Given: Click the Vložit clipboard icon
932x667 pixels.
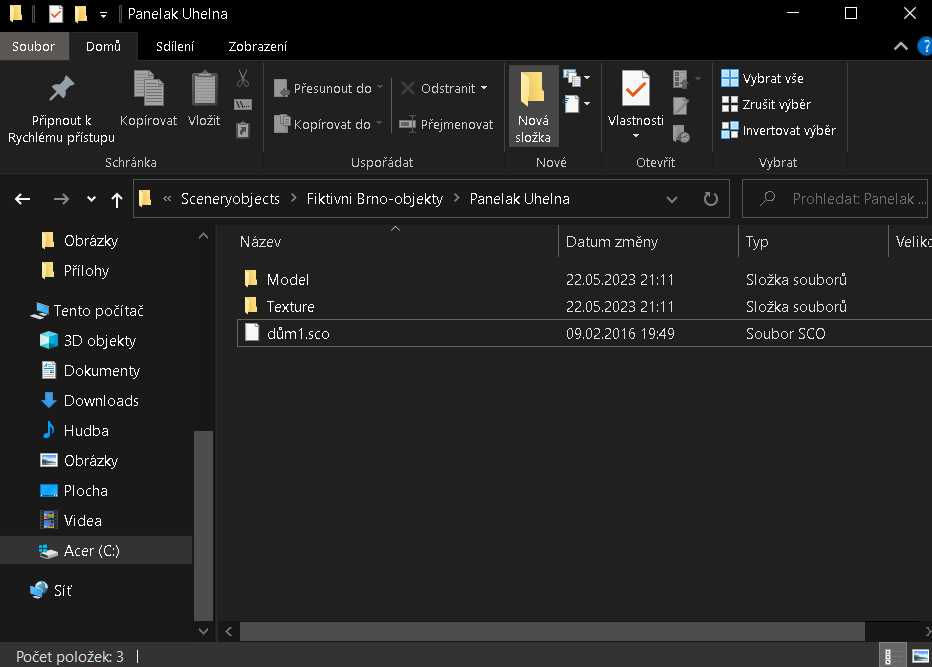Looking at the screenshot, I should pyautogui.click(x=204, y=90).
